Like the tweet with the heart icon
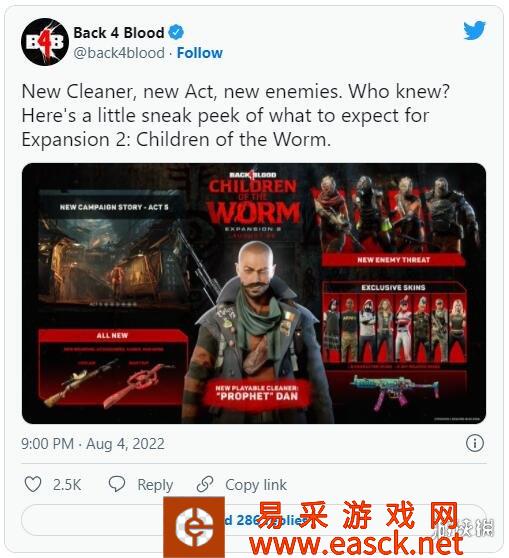The height and width of the screenshot is (558, 509). click(33, 484)
